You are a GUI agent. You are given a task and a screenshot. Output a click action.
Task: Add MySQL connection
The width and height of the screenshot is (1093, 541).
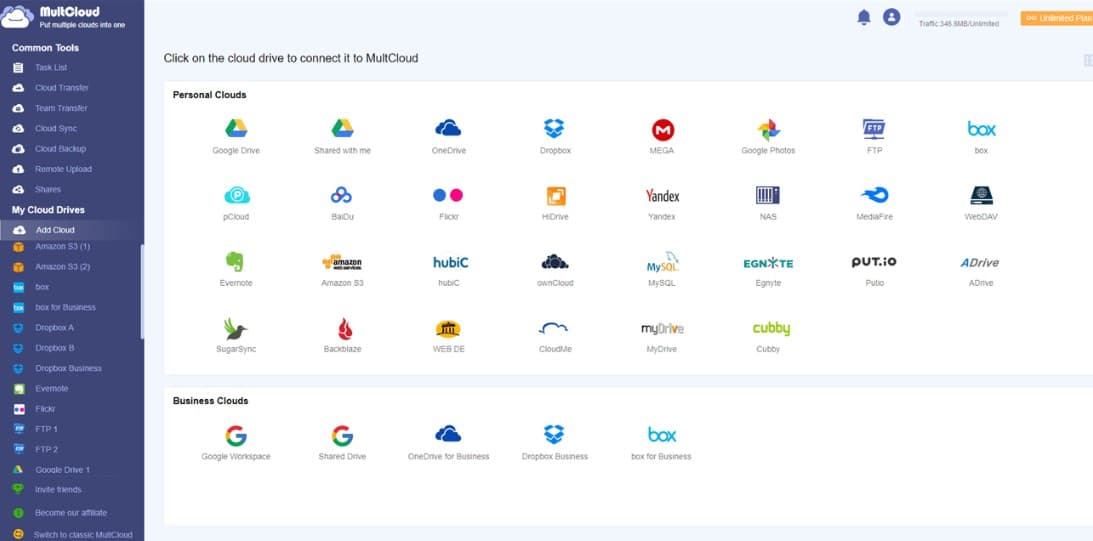coord(662,269)
